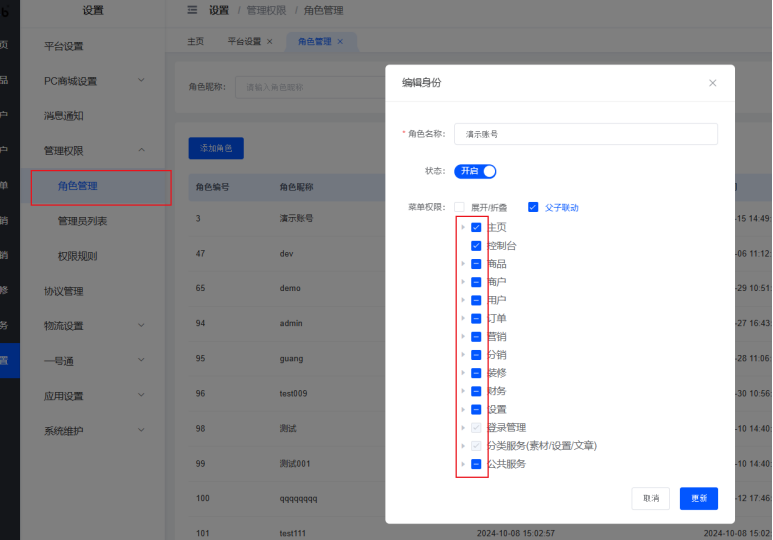Click the 角色名称 input field
This screenshot has height=540, width=773.
pyautogui.click(x=586, y=134)
